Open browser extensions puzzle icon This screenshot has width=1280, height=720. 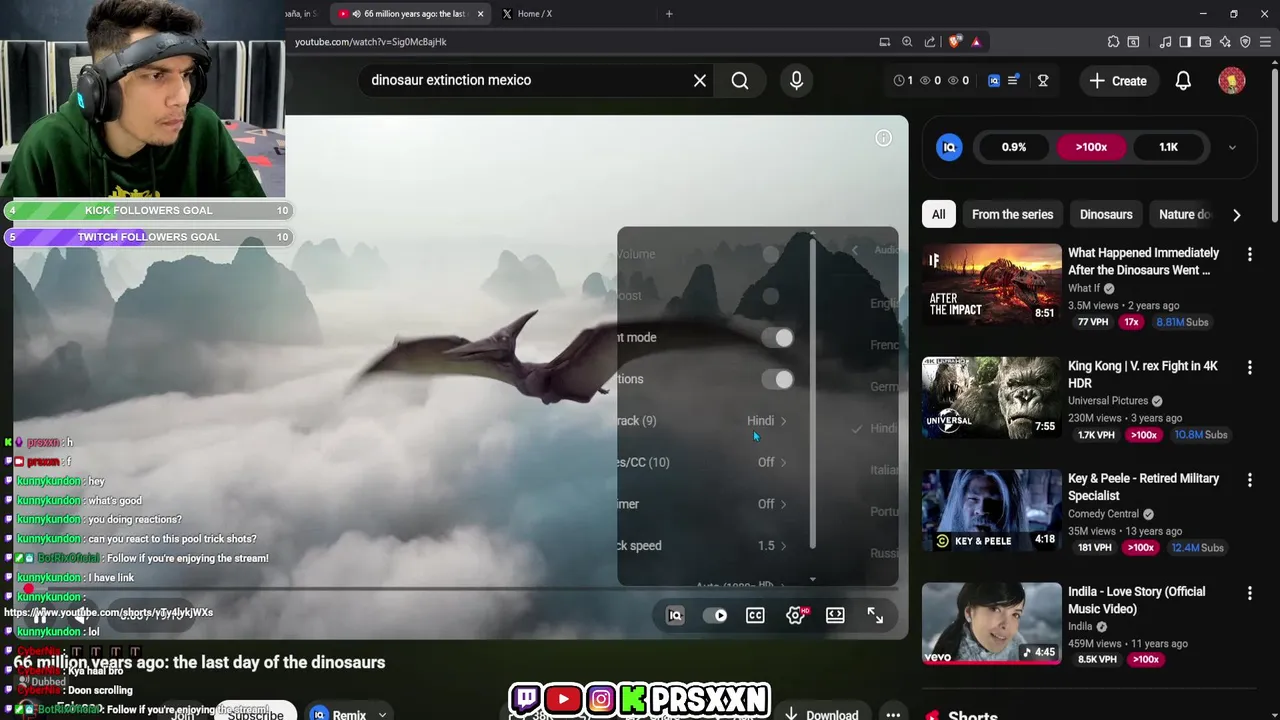click(x=1113, y=42)
